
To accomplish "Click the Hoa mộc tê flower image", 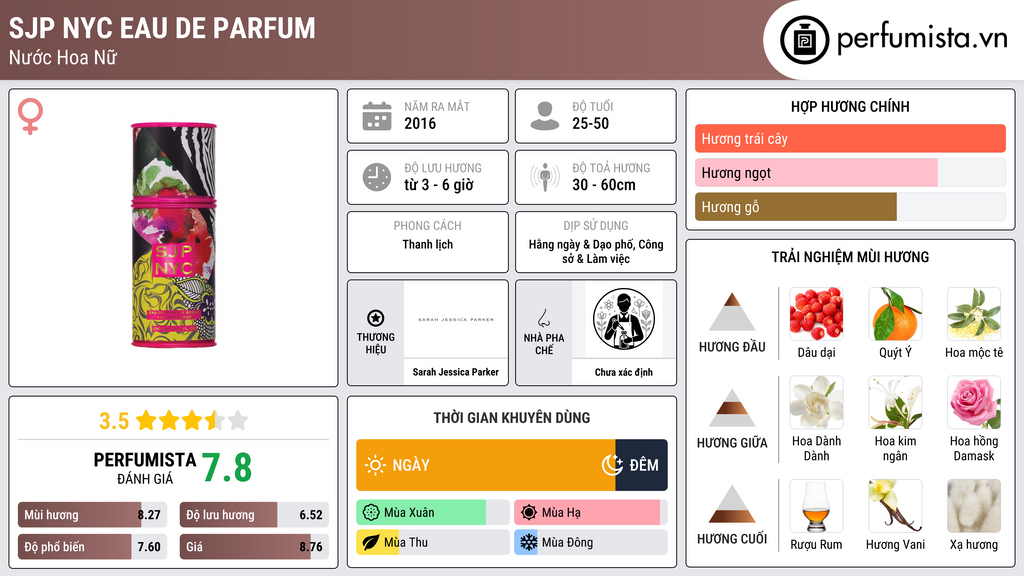I will [x=974, y=314].
